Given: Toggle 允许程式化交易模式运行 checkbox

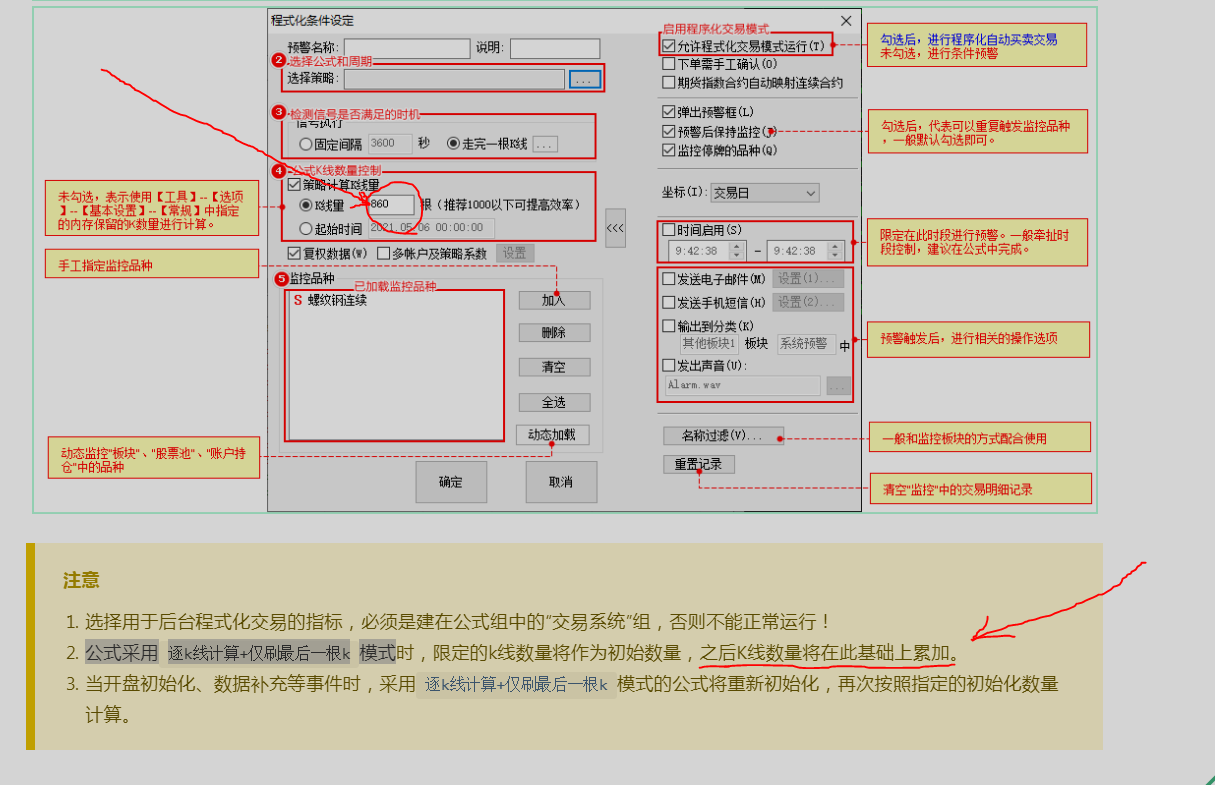Looking at the screenshot, I should coord(669,46).
